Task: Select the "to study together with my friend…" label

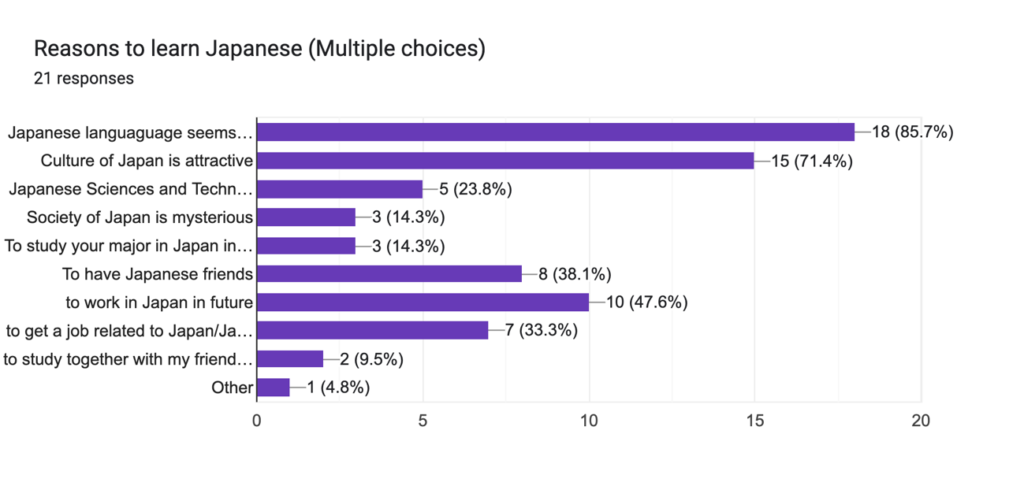Action: (128, 359)
